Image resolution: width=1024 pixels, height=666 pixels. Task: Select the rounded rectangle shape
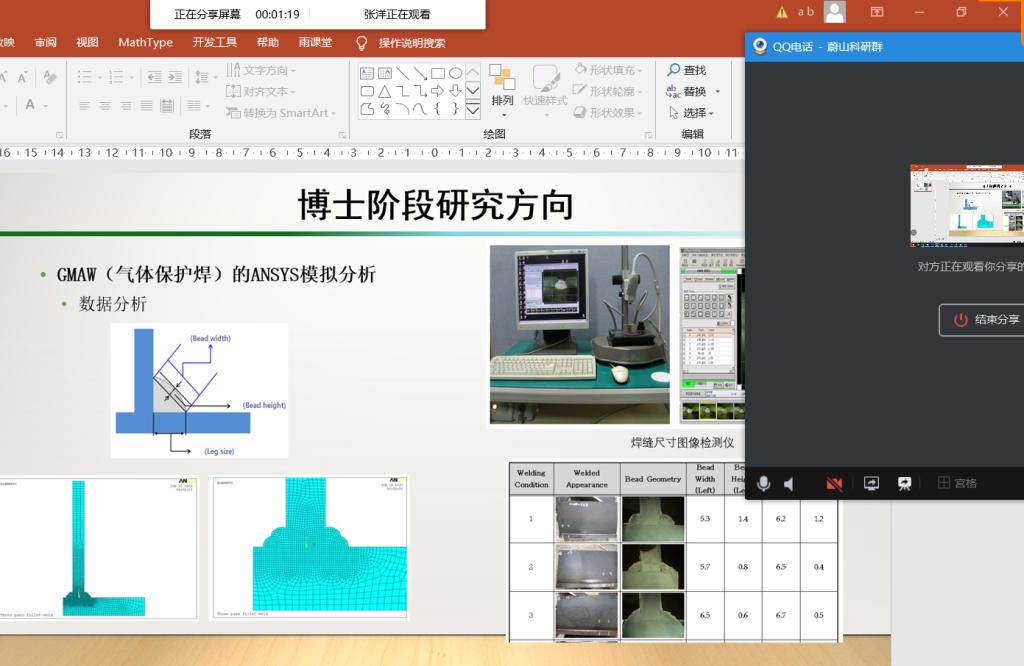pos(367,91)
